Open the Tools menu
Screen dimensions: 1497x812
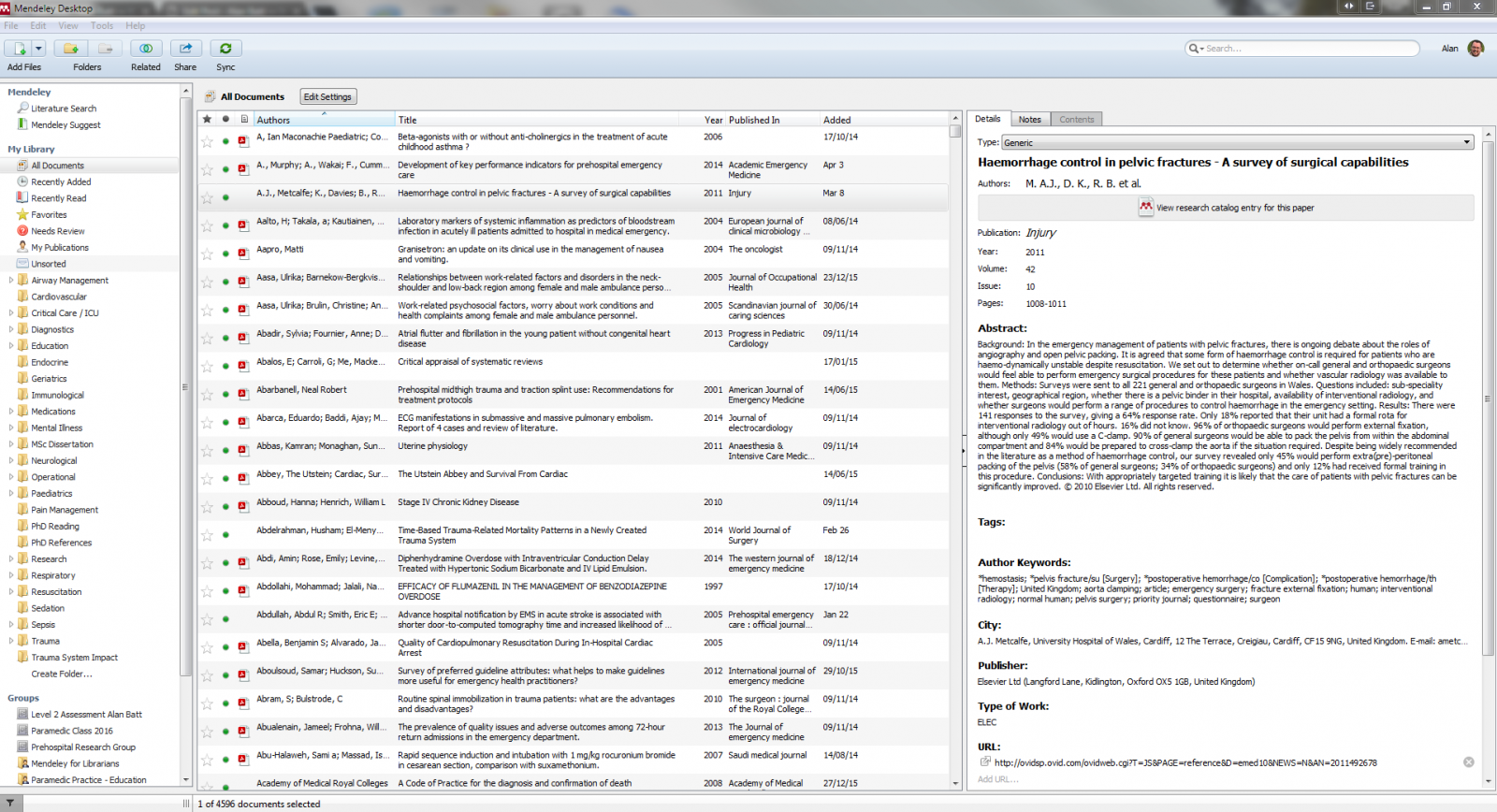[x=102, y=26]
